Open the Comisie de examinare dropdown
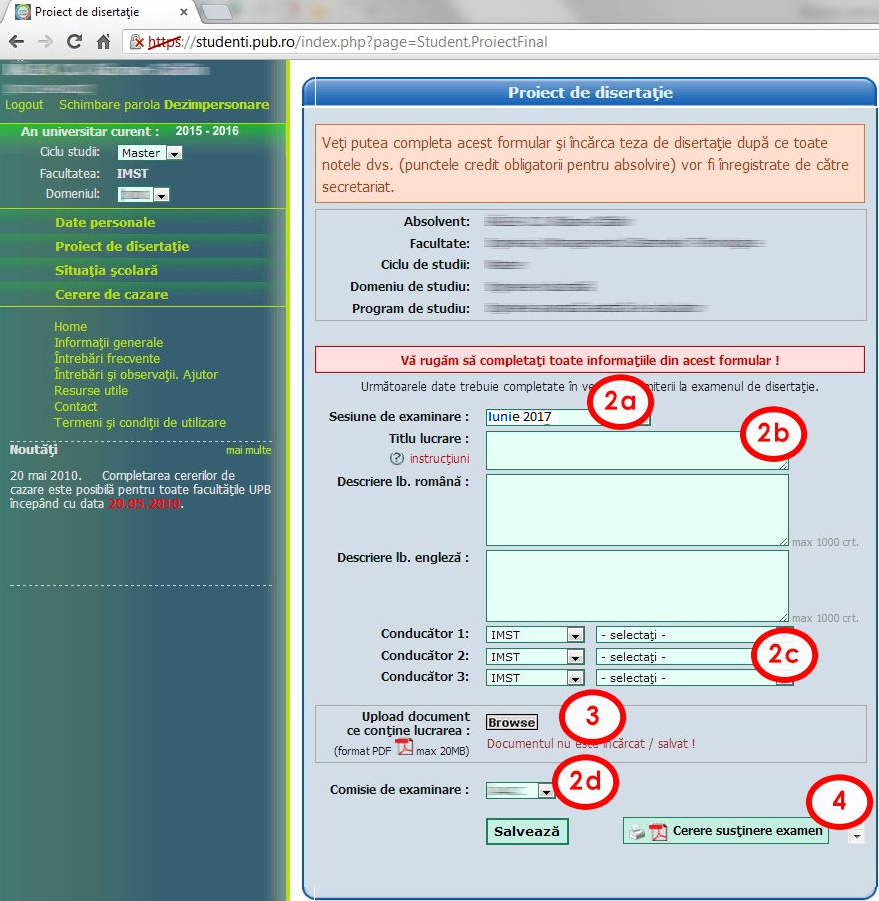Screen dimensions: 879x901 coord(546,791)
